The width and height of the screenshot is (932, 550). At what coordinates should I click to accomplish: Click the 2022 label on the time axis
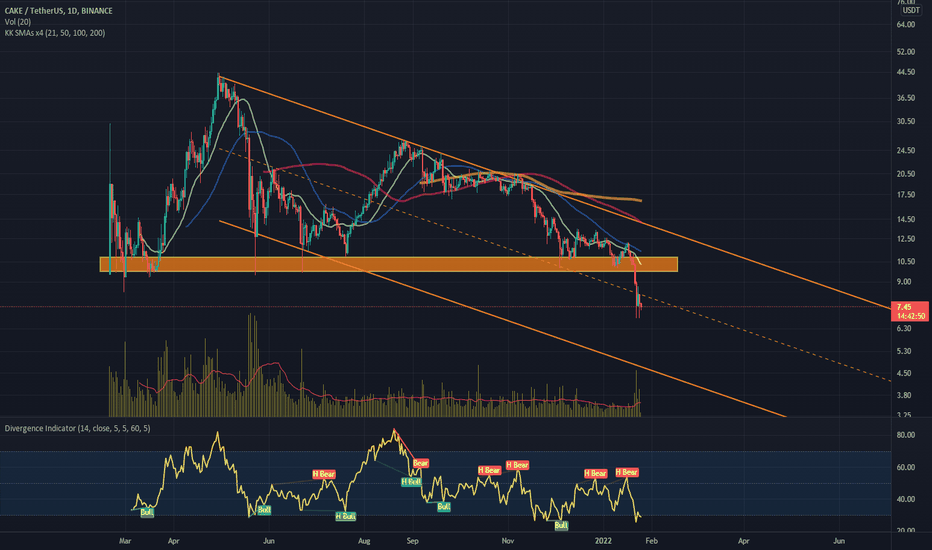pyautogui.click(x=603, y=541)
